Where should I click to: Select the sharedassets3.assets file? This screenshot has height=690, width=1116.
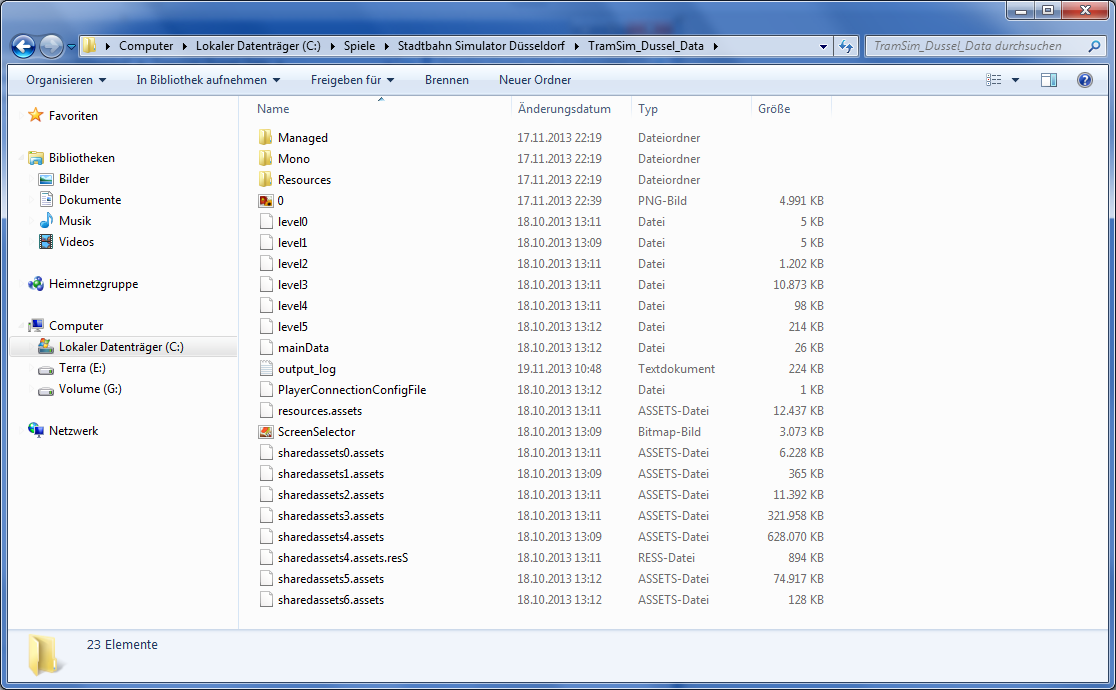click(x=331, y=516)
